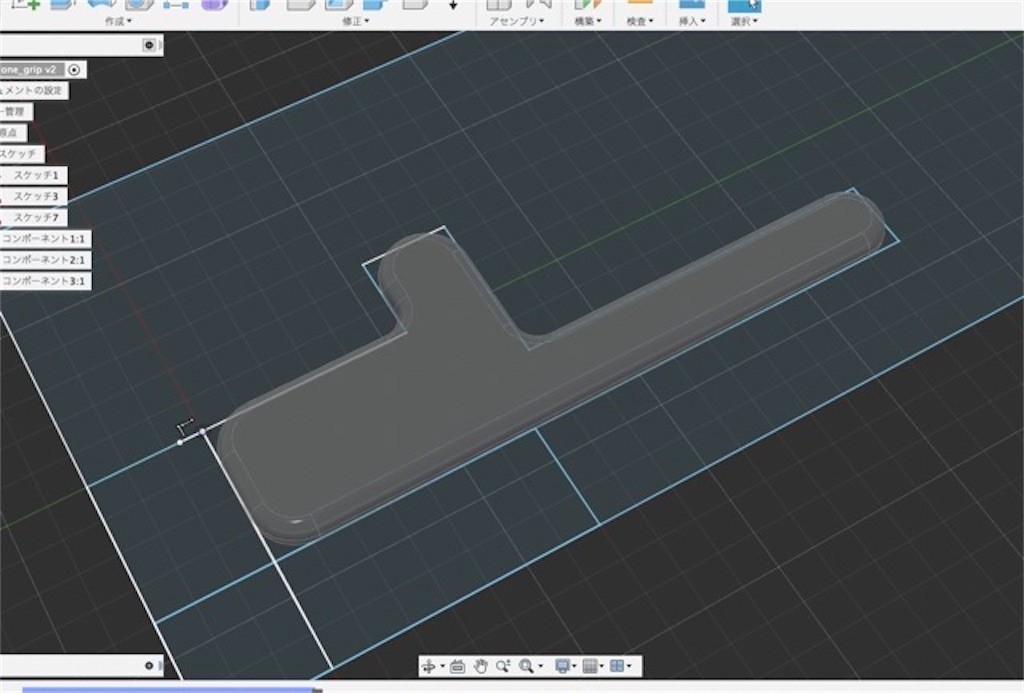1024x693 pixels.
Task: Open the 検査 (Inspect) dropdown menu
Action: pos(640,22)
